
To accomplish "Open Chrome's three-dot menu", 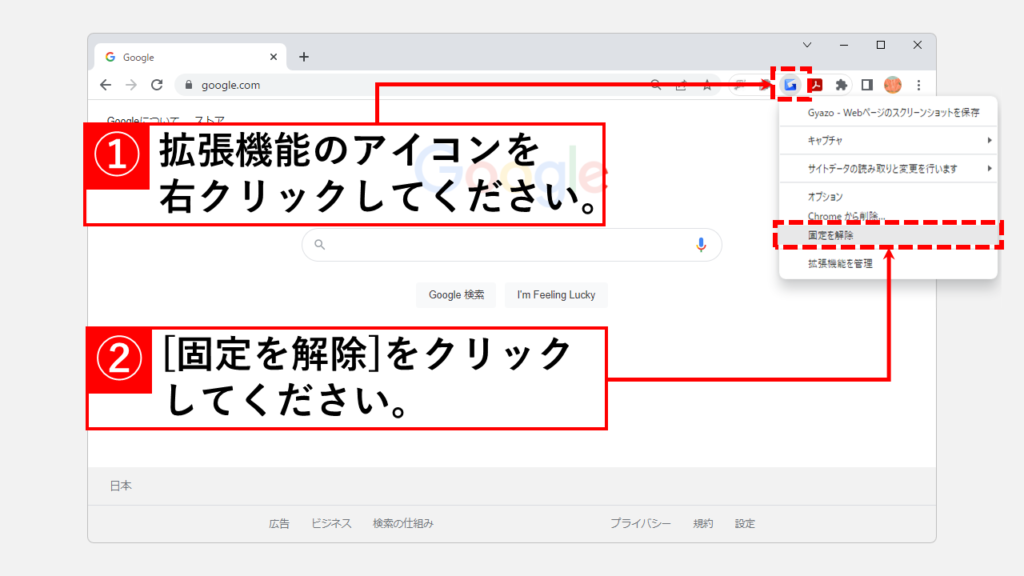I will point(918,85).
